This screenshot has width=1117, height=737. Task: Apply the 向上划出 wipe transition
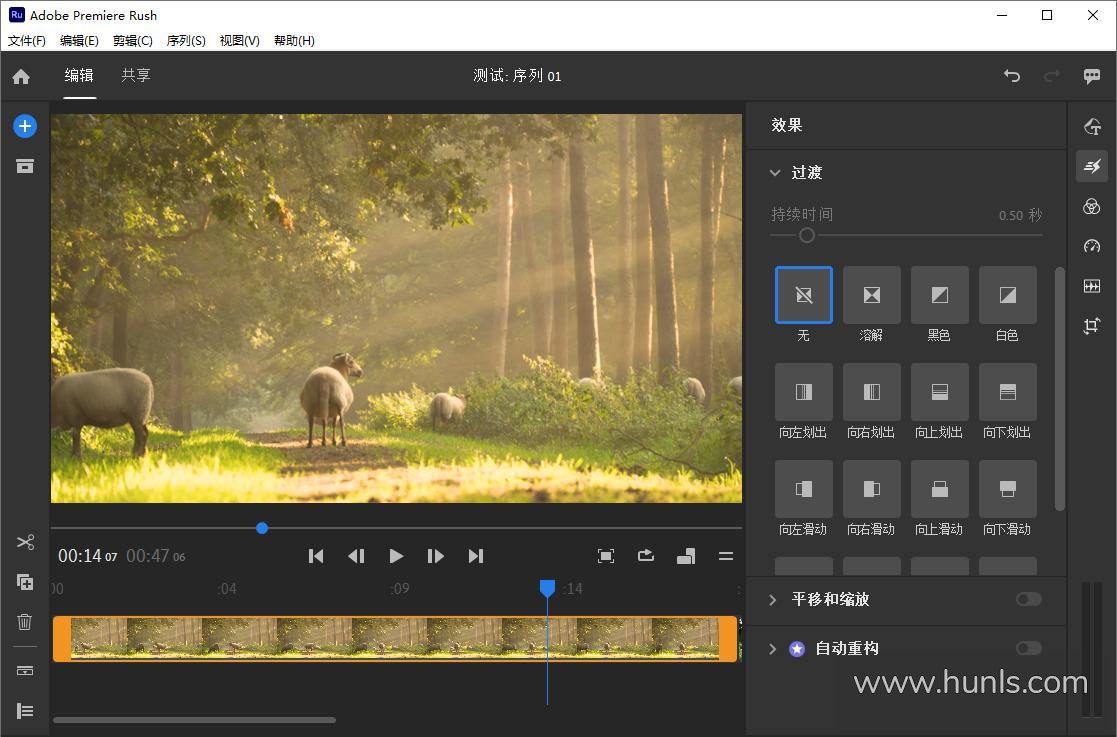pos(940,392)
